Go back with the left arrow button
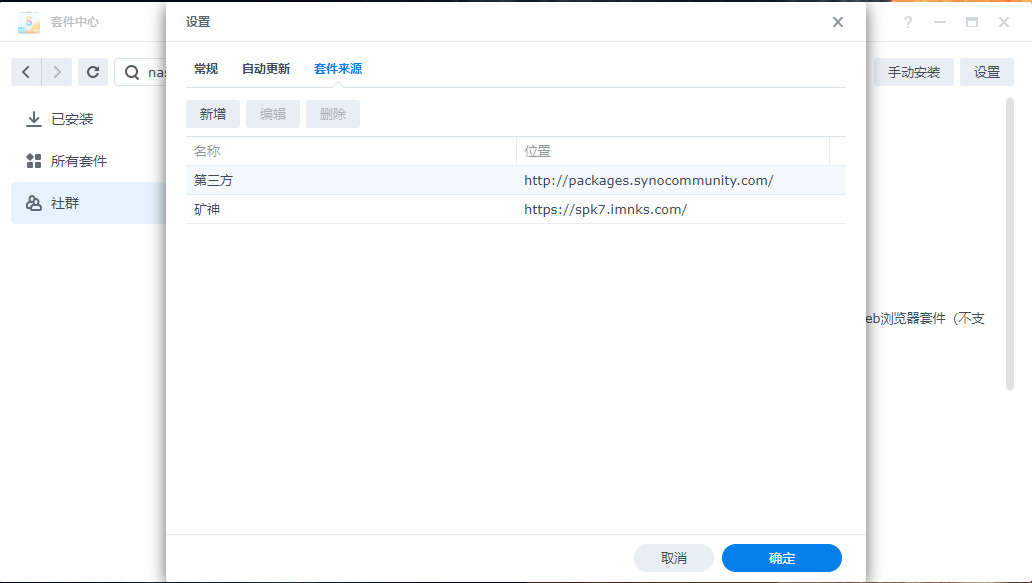Image resolution: width=1032 pixels, height=583 pixels. click(26, 72)
